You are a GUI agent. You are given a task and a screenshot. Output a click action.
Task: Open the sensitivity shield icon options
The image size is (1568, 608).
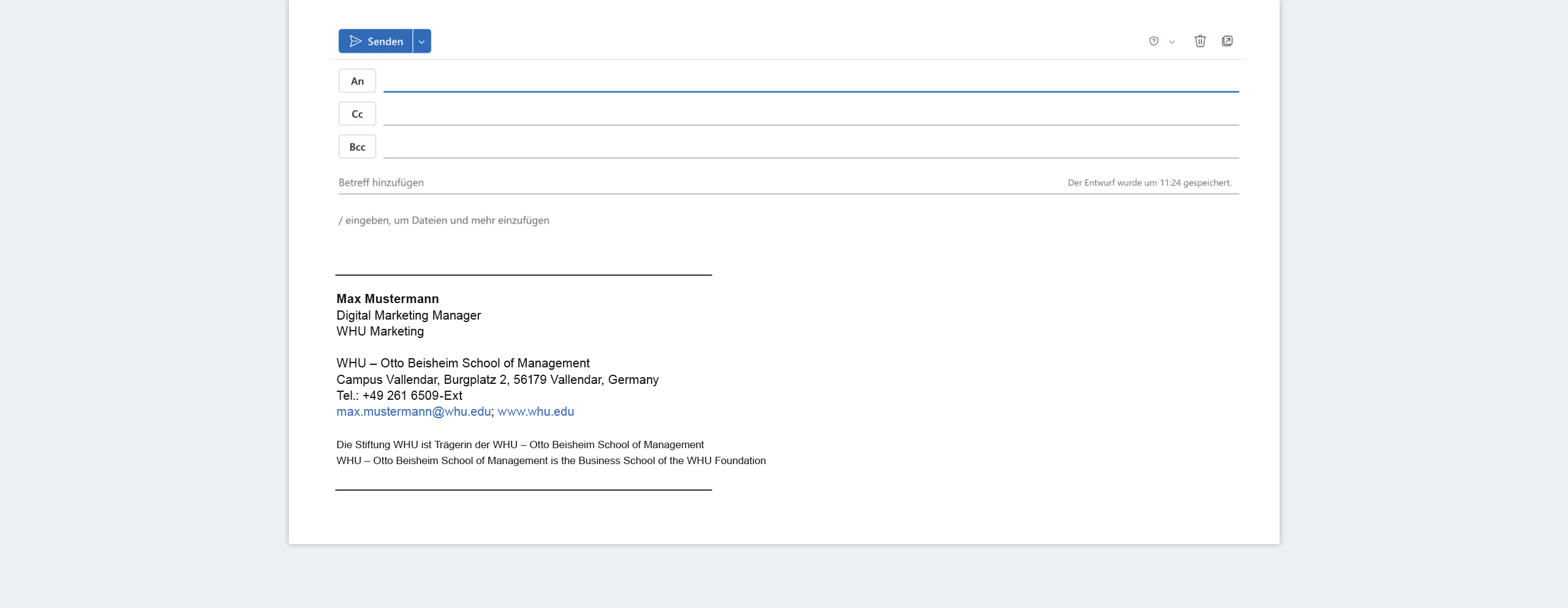[x=1154, y=41]
